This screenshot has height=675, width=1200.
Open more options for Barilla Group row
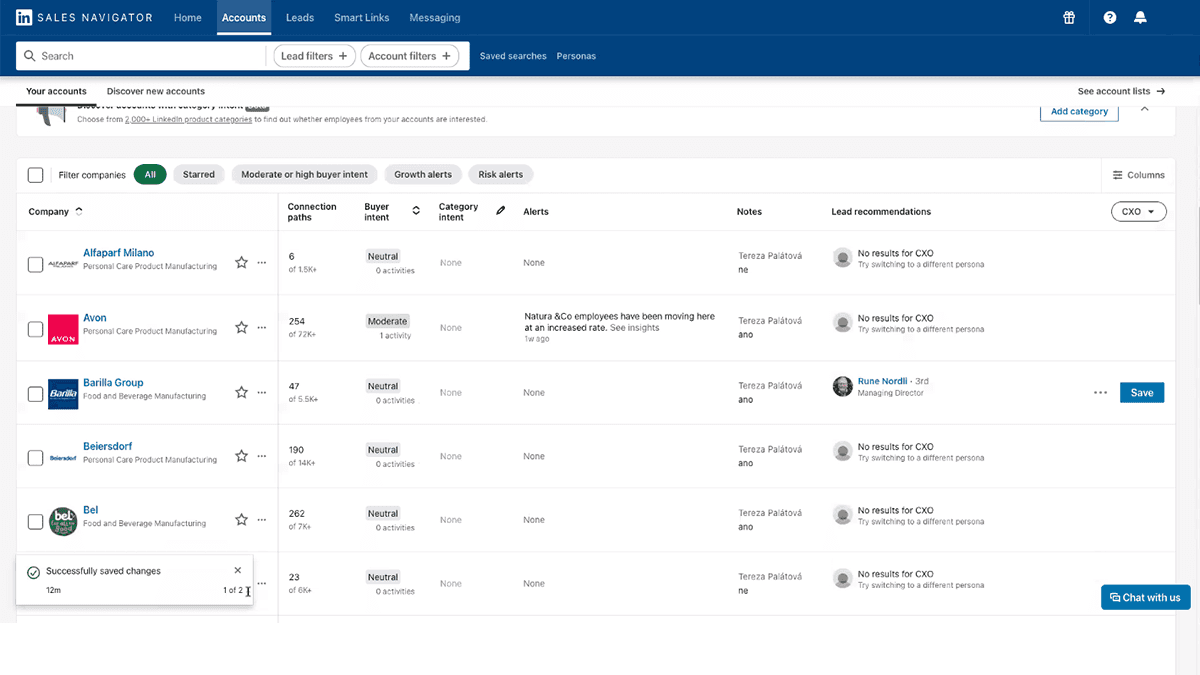1100,393
